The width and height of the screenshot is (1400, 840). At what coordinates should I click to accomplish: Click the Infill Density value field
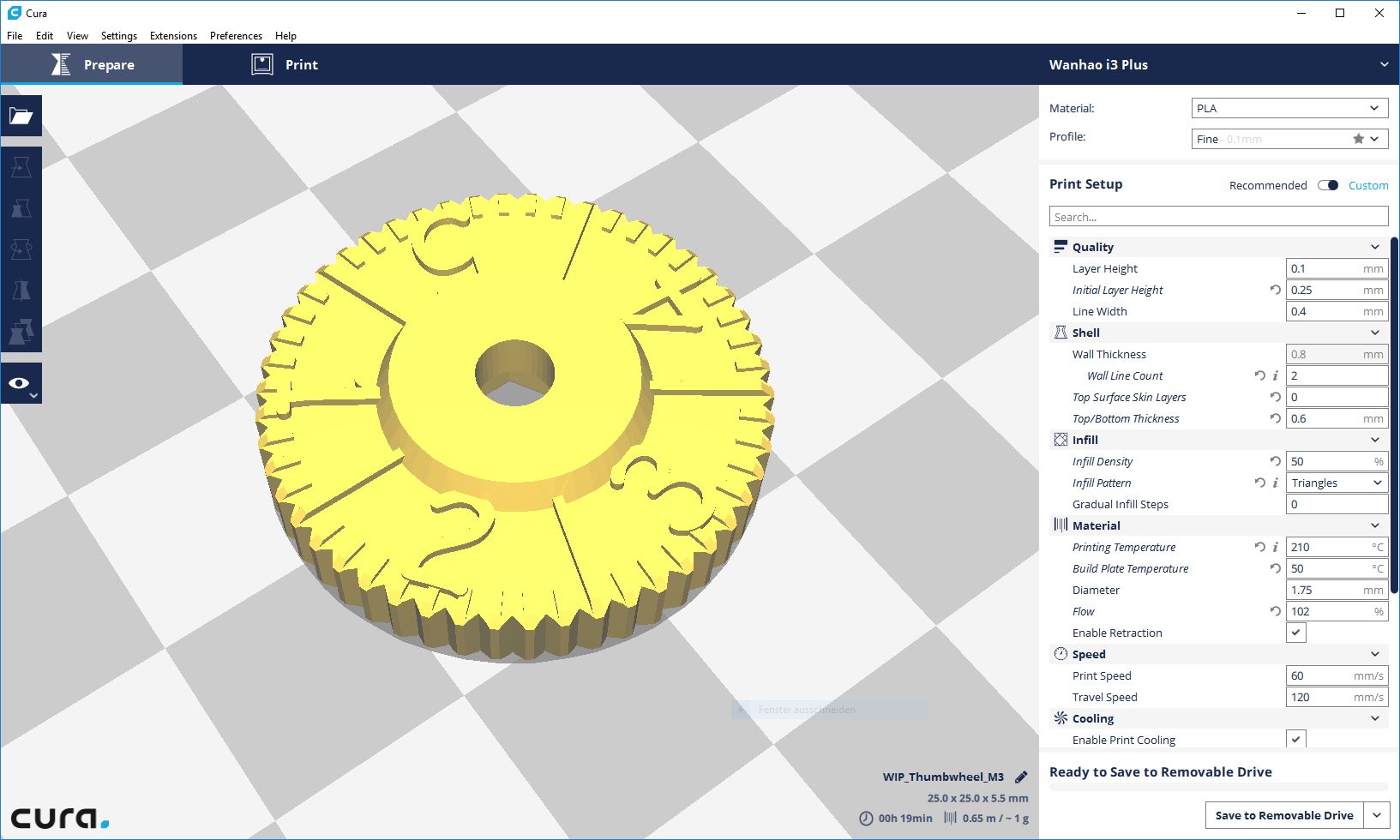pyautogui.click(x=1337, y=461)
